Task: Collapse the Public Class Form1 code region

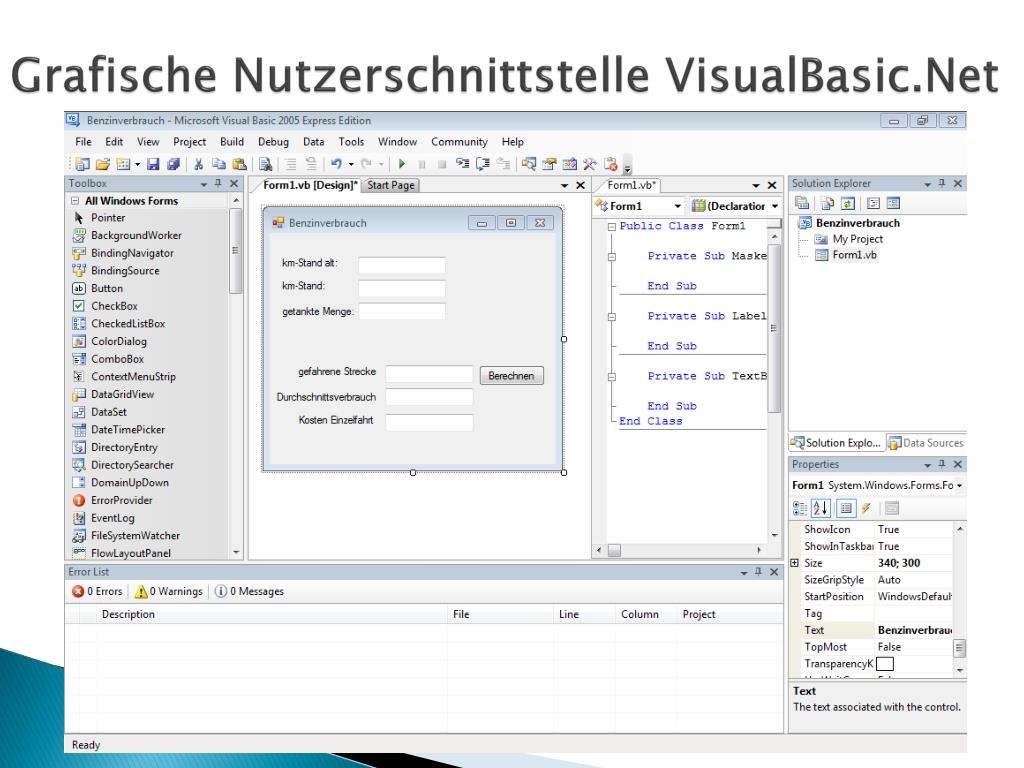Action: click(x=612, y=227)
